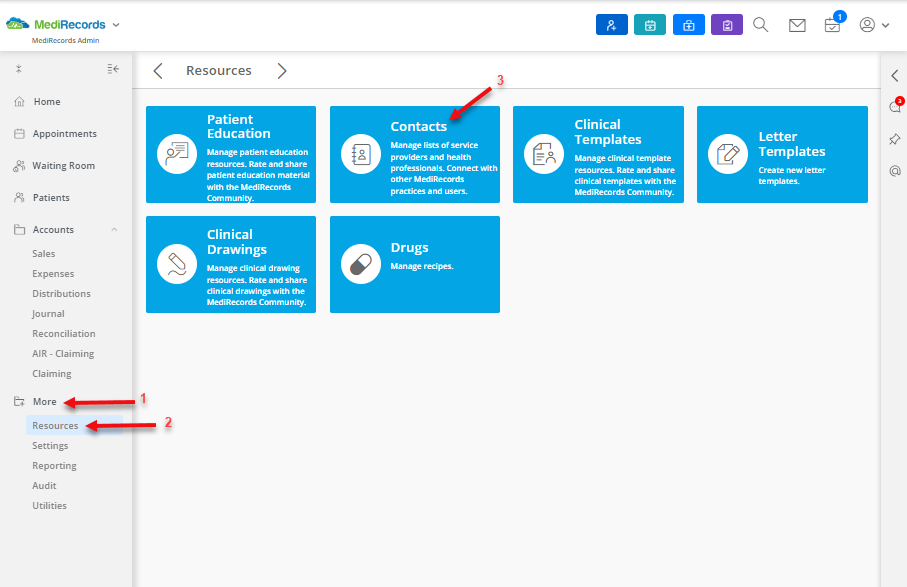This screenshot has height=587, width=907.
Task: Open Waiting Room in sidebar
Action: 64,165
